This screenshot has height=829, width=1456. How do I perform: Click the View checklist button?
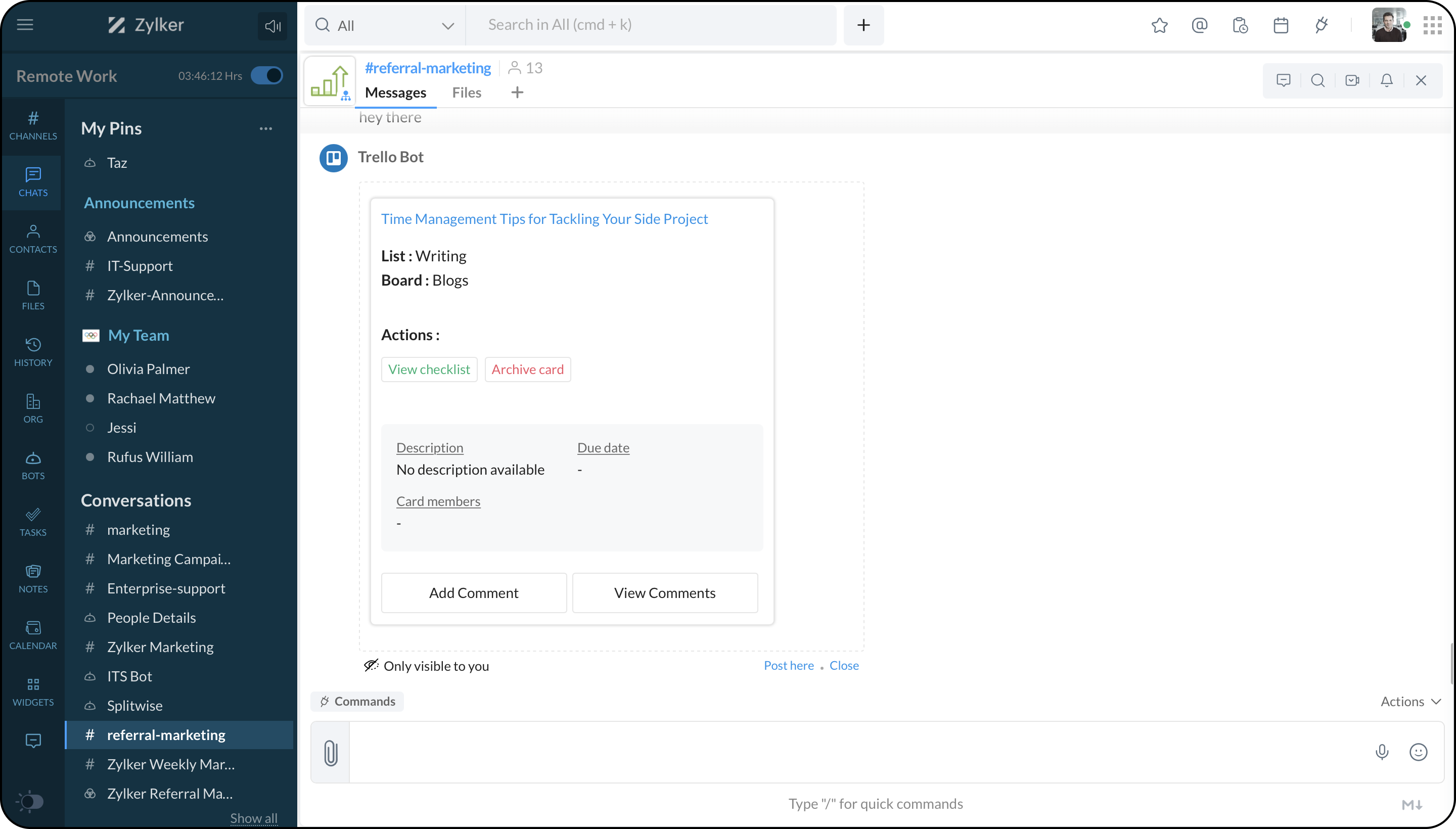click(429, 370)
